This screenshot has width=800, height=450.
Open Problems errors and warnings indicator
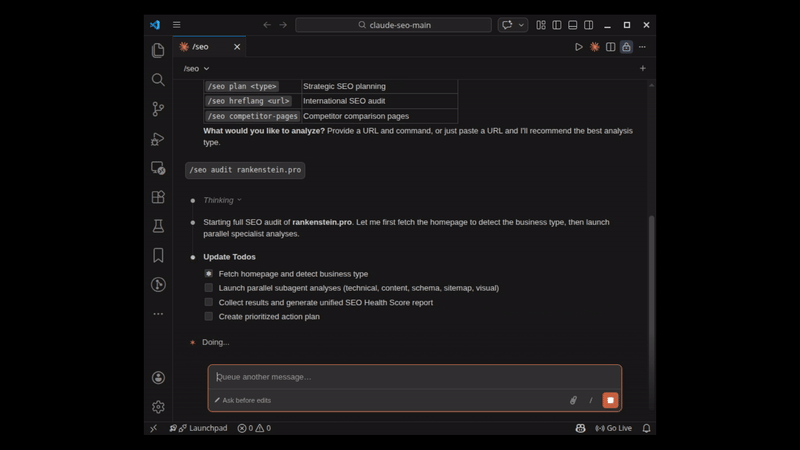click(254, 428)
